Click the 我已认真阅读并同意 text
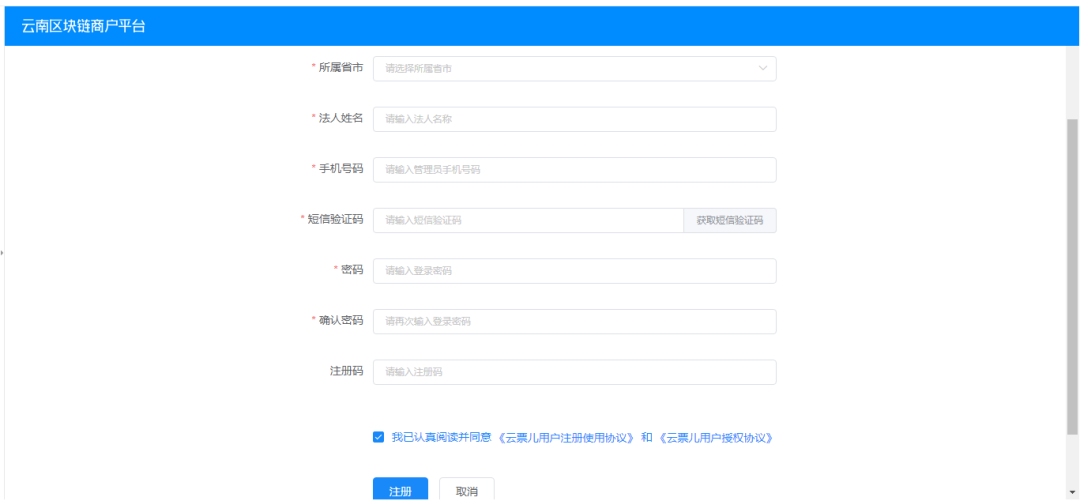The height and width of the screenshot is (501, 1080). click(x=441, y=438)
